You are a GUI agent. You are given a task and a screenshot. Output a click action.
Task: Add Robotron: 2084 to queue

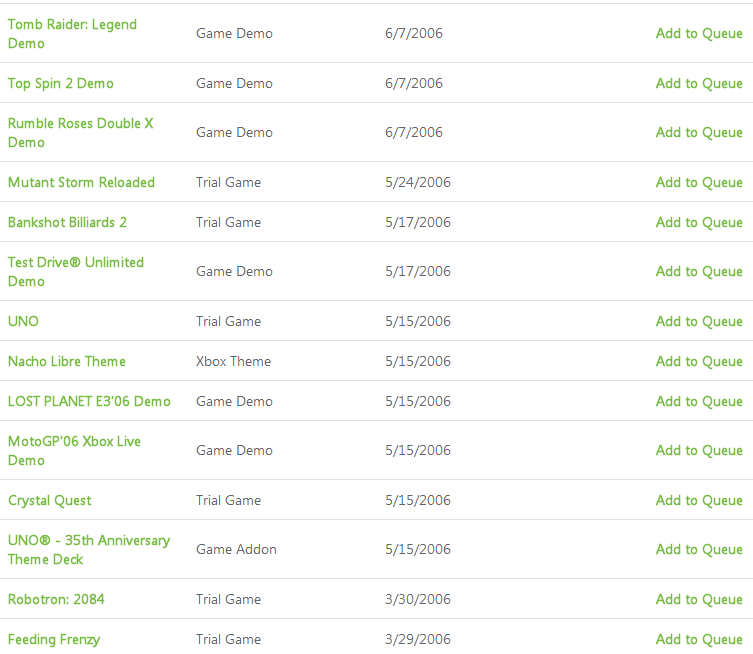click(699, 599)
